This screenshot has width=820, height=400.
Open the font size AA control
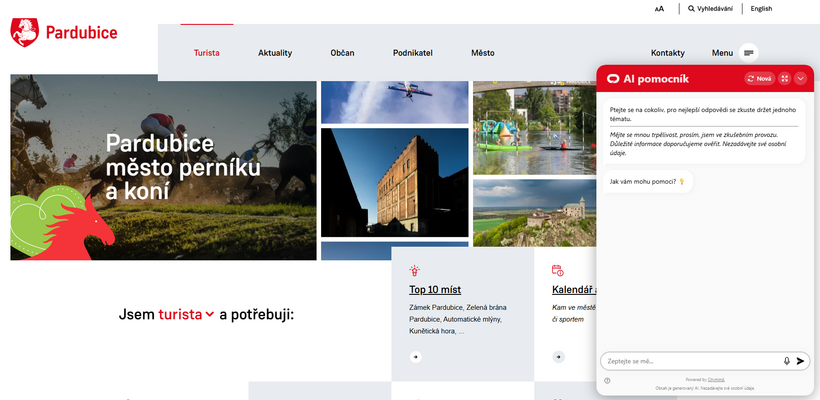pyautogui.click(x=659, y=9)
